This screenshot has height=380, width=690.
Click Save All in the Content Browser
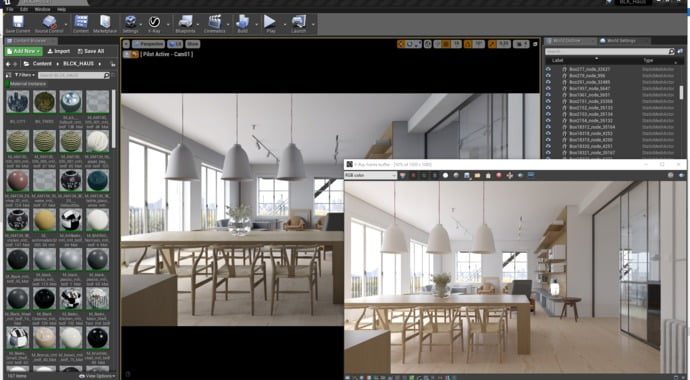tap(91, 51)
